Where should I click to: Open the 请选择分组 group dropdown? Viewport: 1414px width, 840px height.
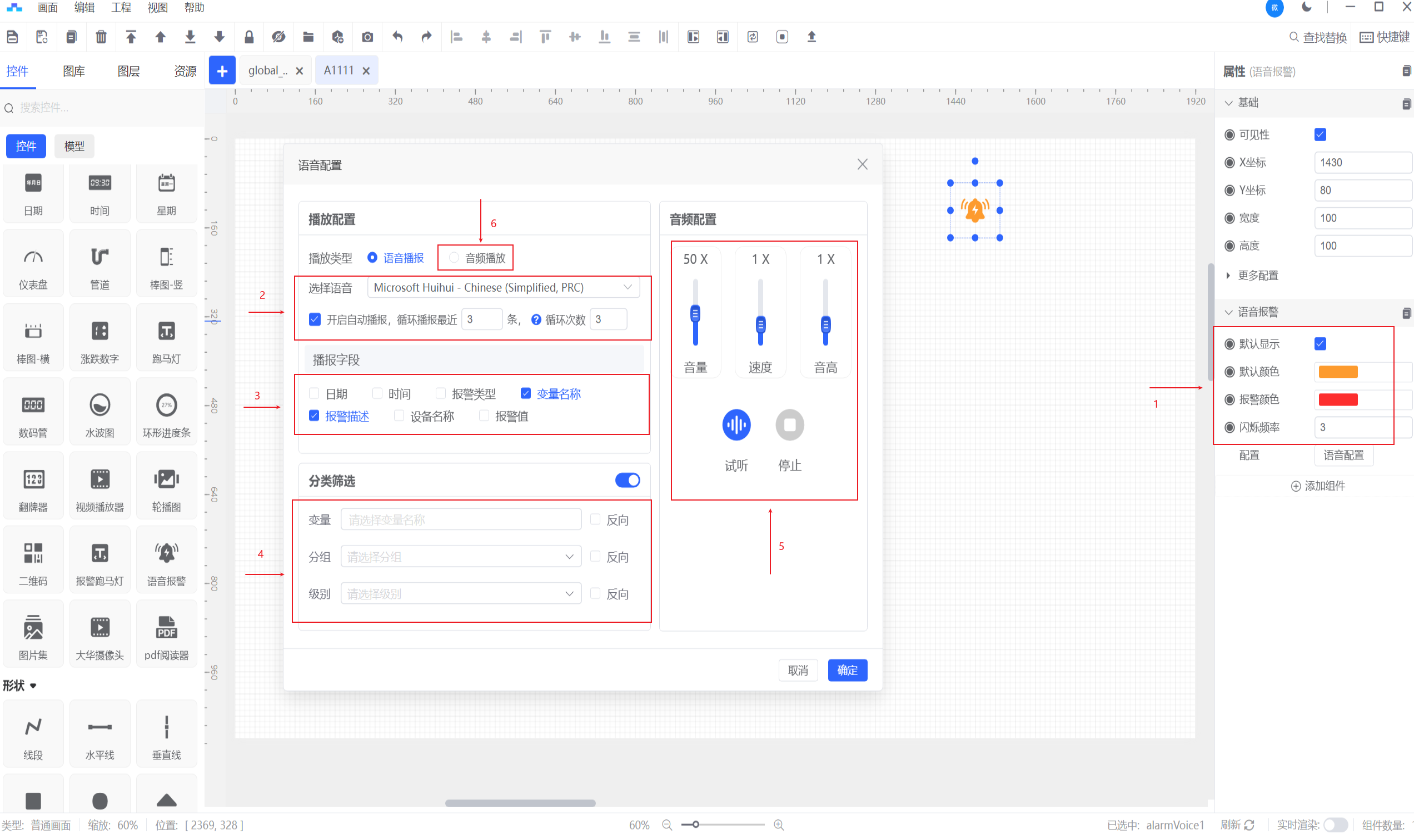tap(460, 557)
